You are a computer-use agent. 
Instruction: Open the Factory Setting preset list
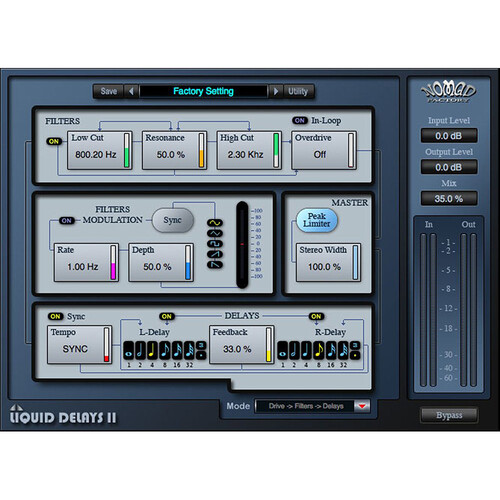(x=203, y=91)
